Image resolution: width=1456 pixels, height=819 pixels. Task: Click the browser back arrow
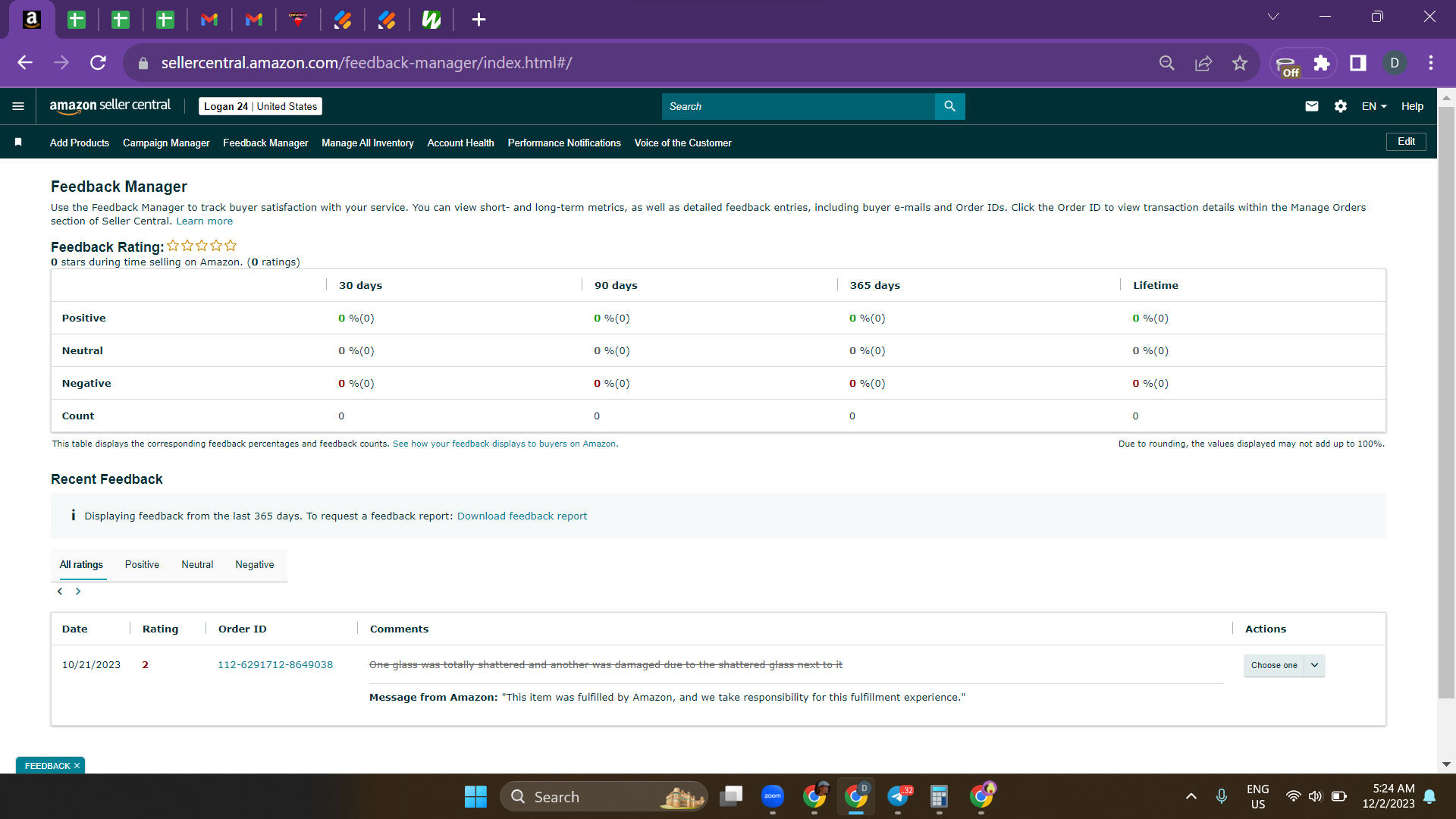25,63
